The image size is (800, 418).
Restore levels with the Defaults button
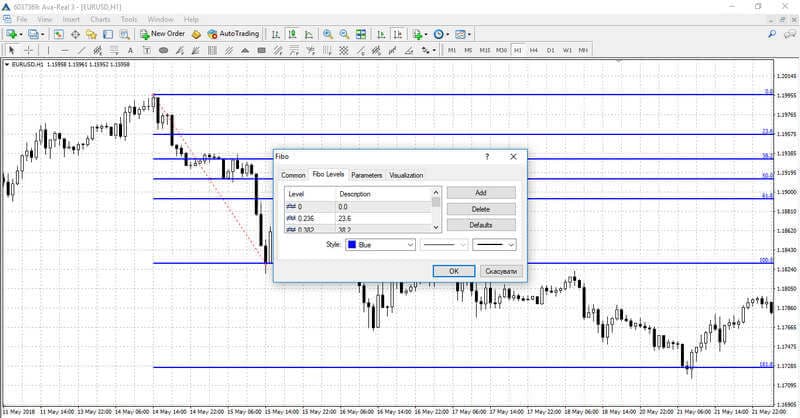pyautogui.click(x=481, y=225)
